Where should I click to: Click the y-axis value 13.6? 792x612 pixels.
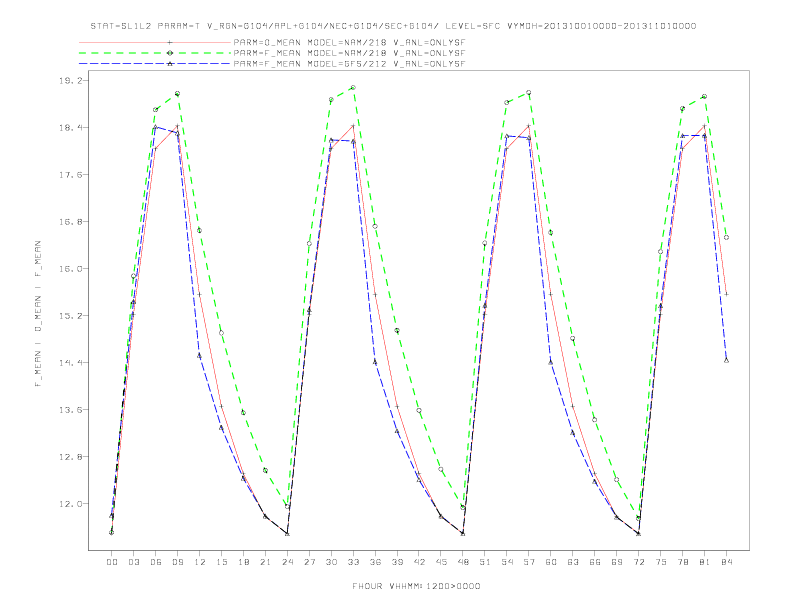[71, 410]
